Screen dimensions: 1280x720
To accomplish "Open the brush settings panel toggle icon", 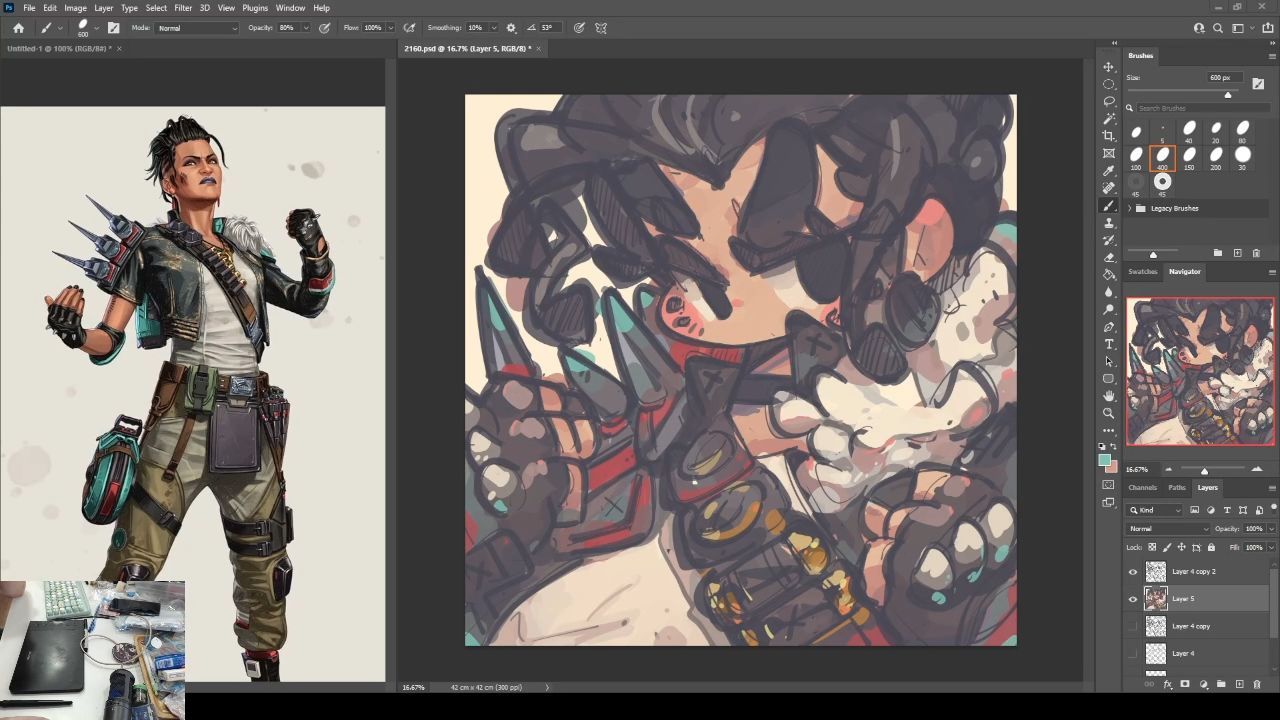I will click(x=113, y=28).
